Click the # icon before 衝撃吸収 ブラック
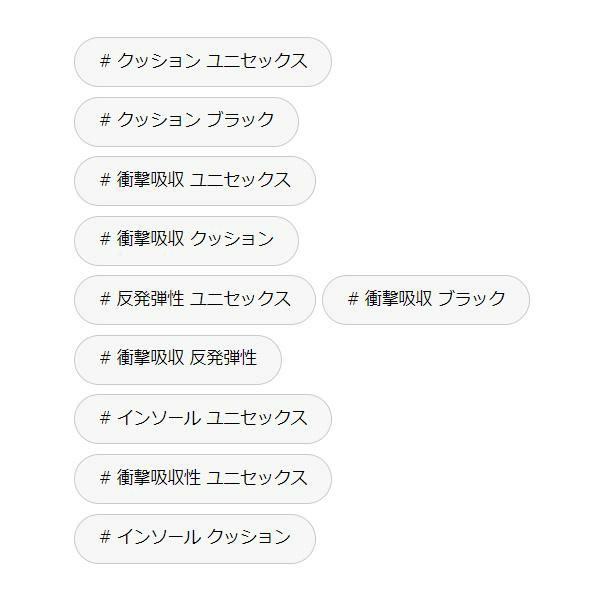This screenshot has height=600, width=600. tap(353, 300)
